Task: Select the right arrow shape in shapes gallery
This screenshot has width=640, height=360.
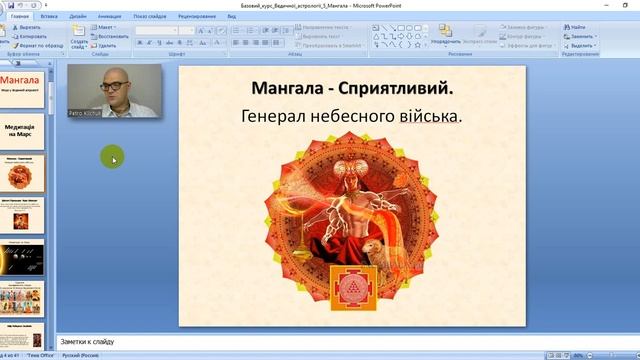Action: click(x=401, y=36)
